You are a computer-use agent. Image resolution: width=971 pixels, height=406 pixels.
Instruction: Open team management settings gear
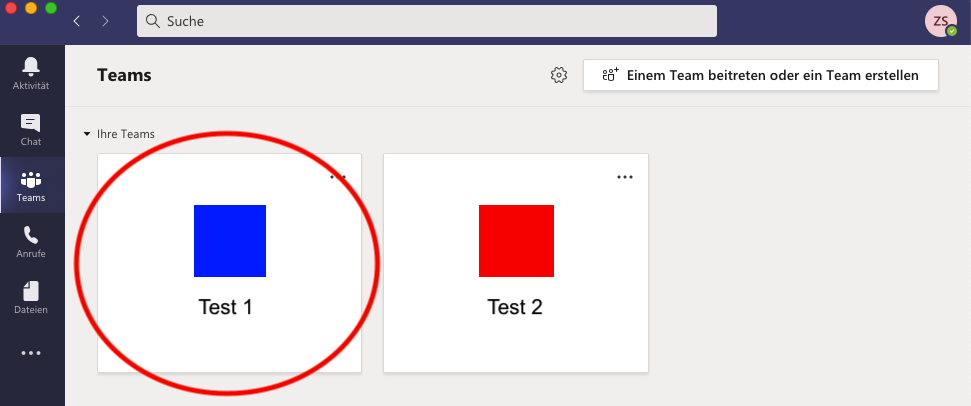point(559,75)
